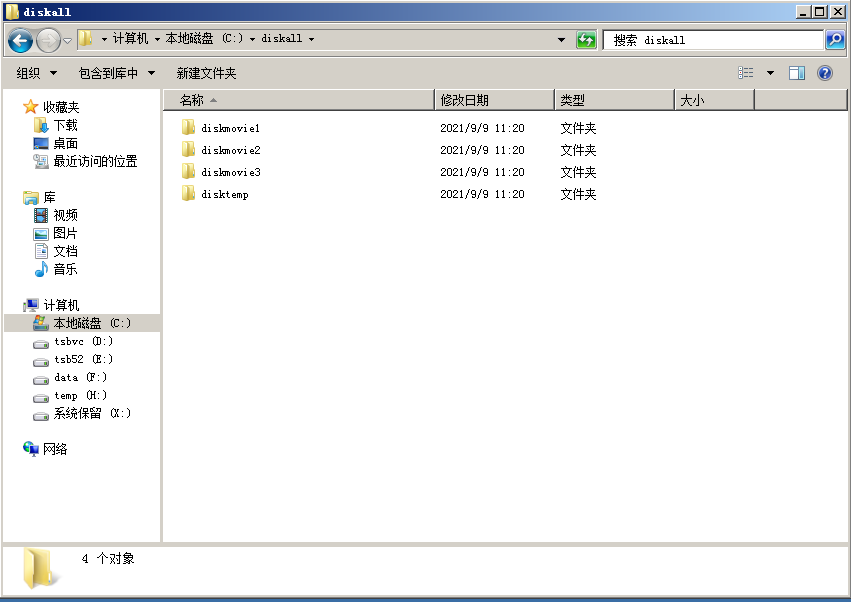Click the change view icon

point(746,73)
